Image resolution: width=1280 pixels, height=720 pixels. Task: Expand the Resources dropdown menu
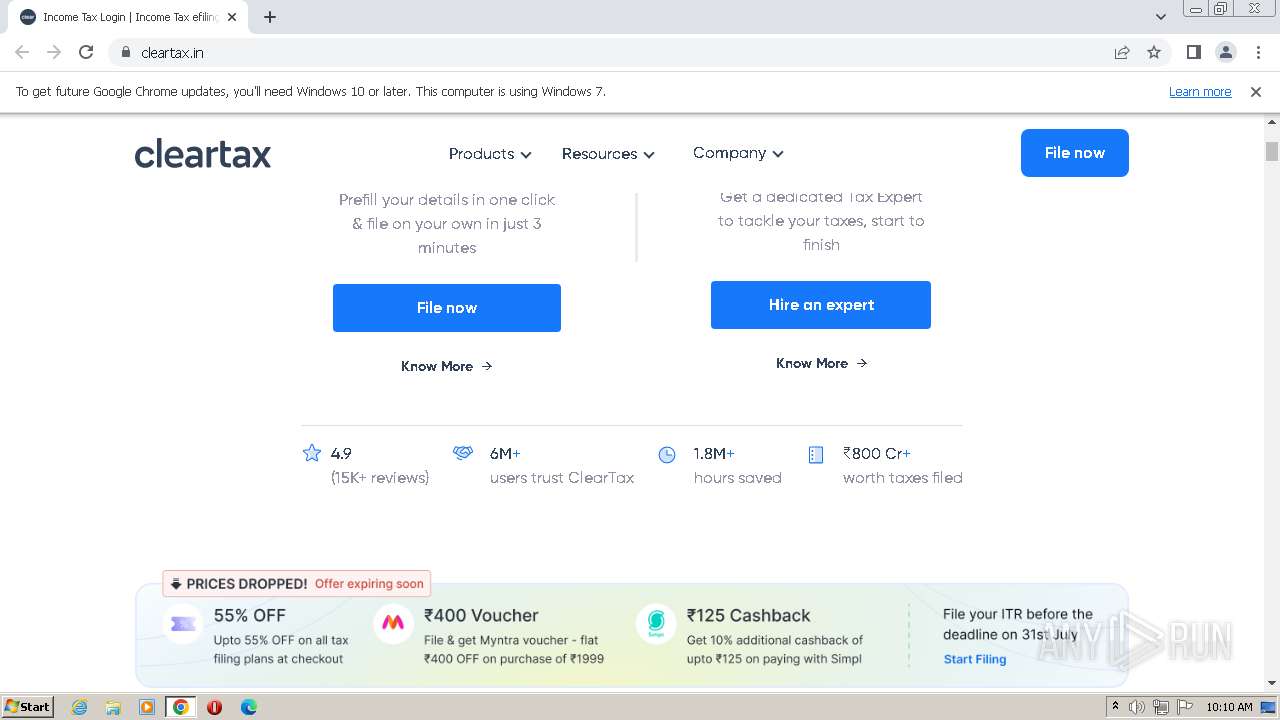[608, 154]
